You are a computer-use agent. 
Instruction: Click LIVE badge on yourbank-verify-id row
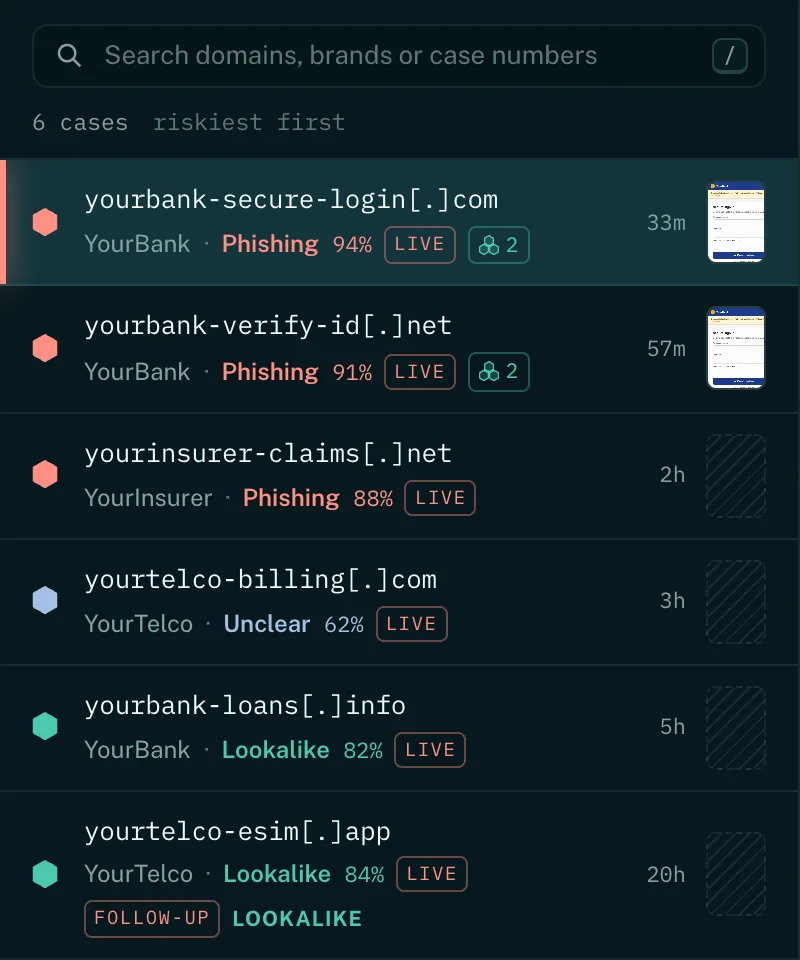point(420,372)
